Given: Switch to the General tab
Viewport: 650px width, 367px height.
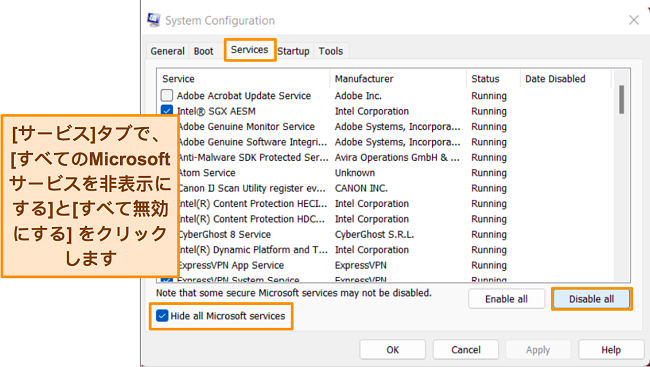Looking at the screenshot, I should (x=167, y=51).
